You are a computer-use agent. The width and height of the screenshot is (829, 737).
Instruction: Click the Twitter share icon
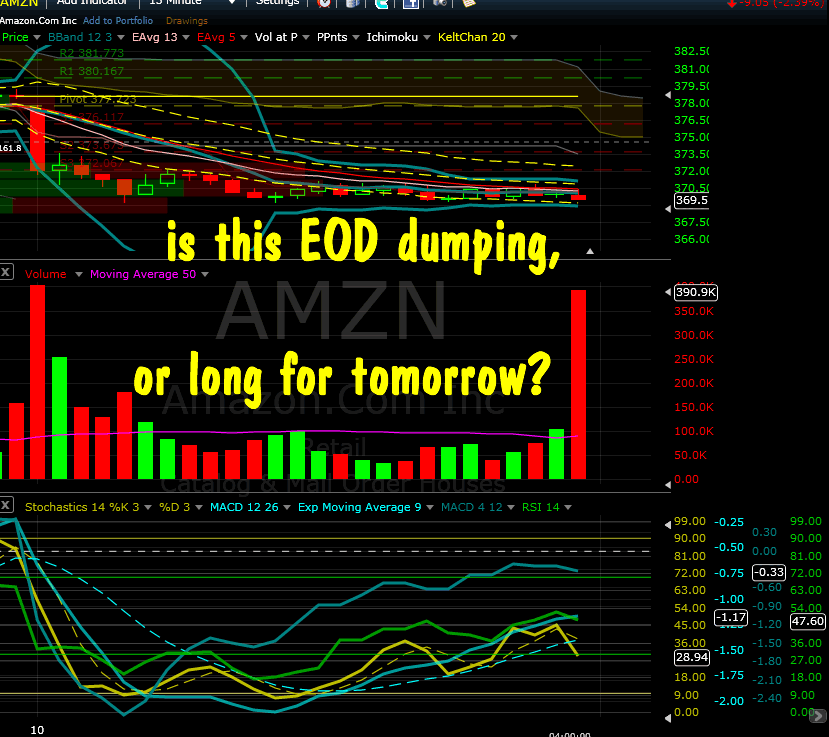click(x=381, y=3)
